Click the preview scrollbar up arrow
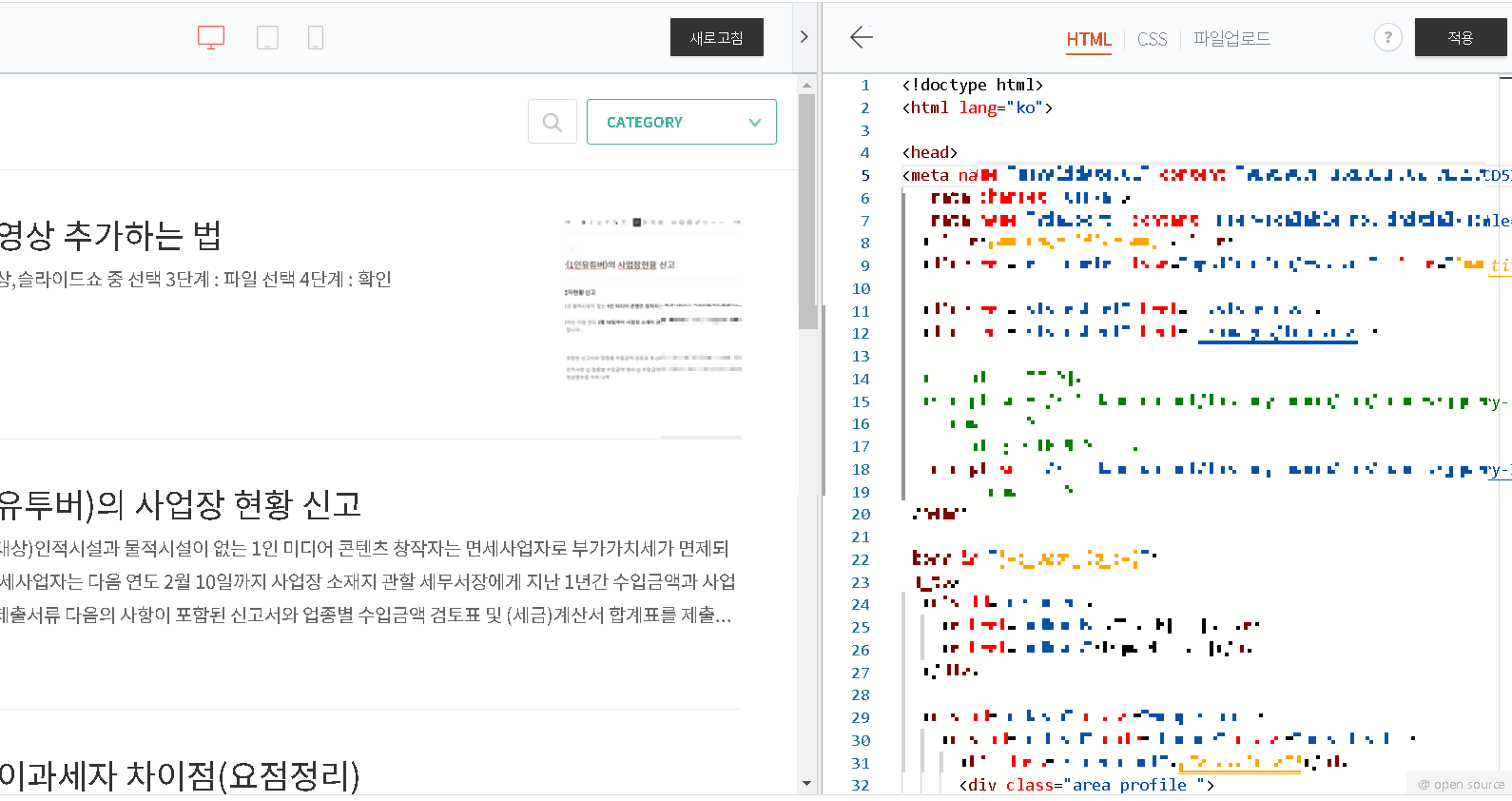1512x801 pixels. pos(807,86)
